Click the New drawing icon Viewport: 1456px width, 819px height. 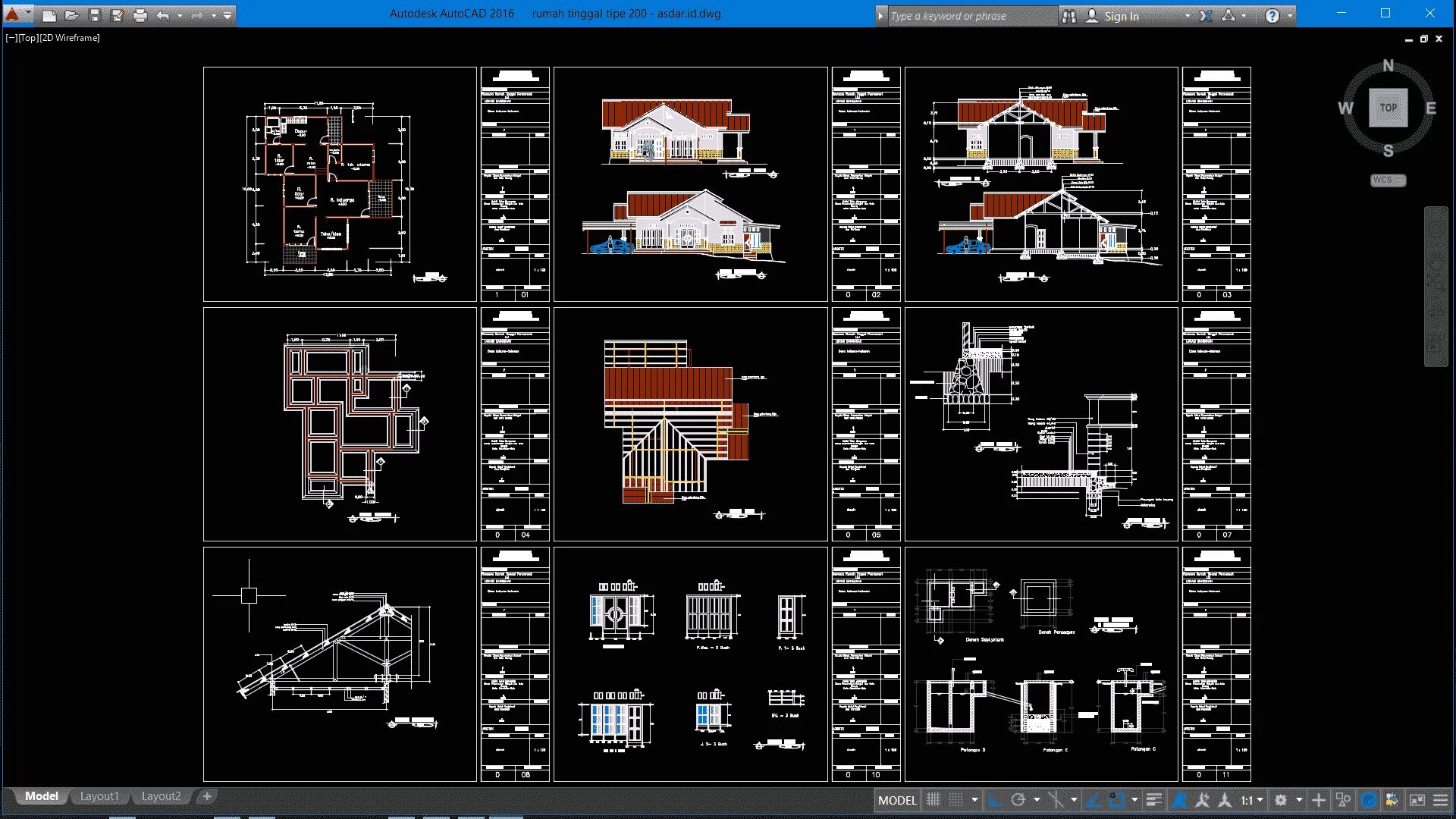(49, 15)
